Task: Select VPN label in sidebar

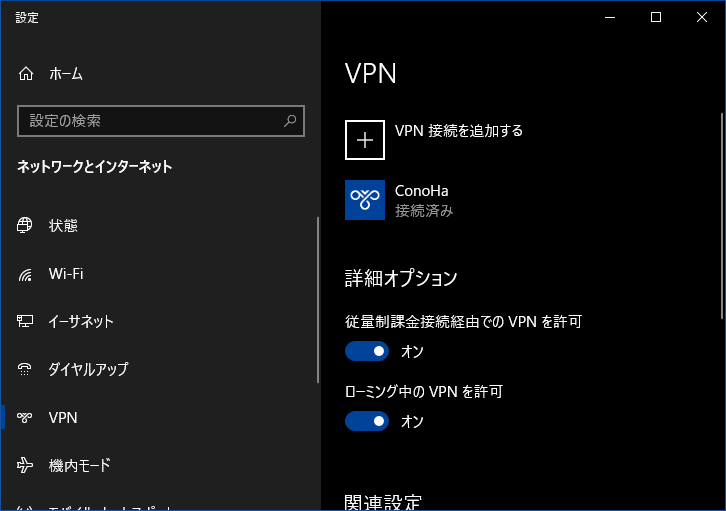Action: pyautogui.click(x=63, y=418)
